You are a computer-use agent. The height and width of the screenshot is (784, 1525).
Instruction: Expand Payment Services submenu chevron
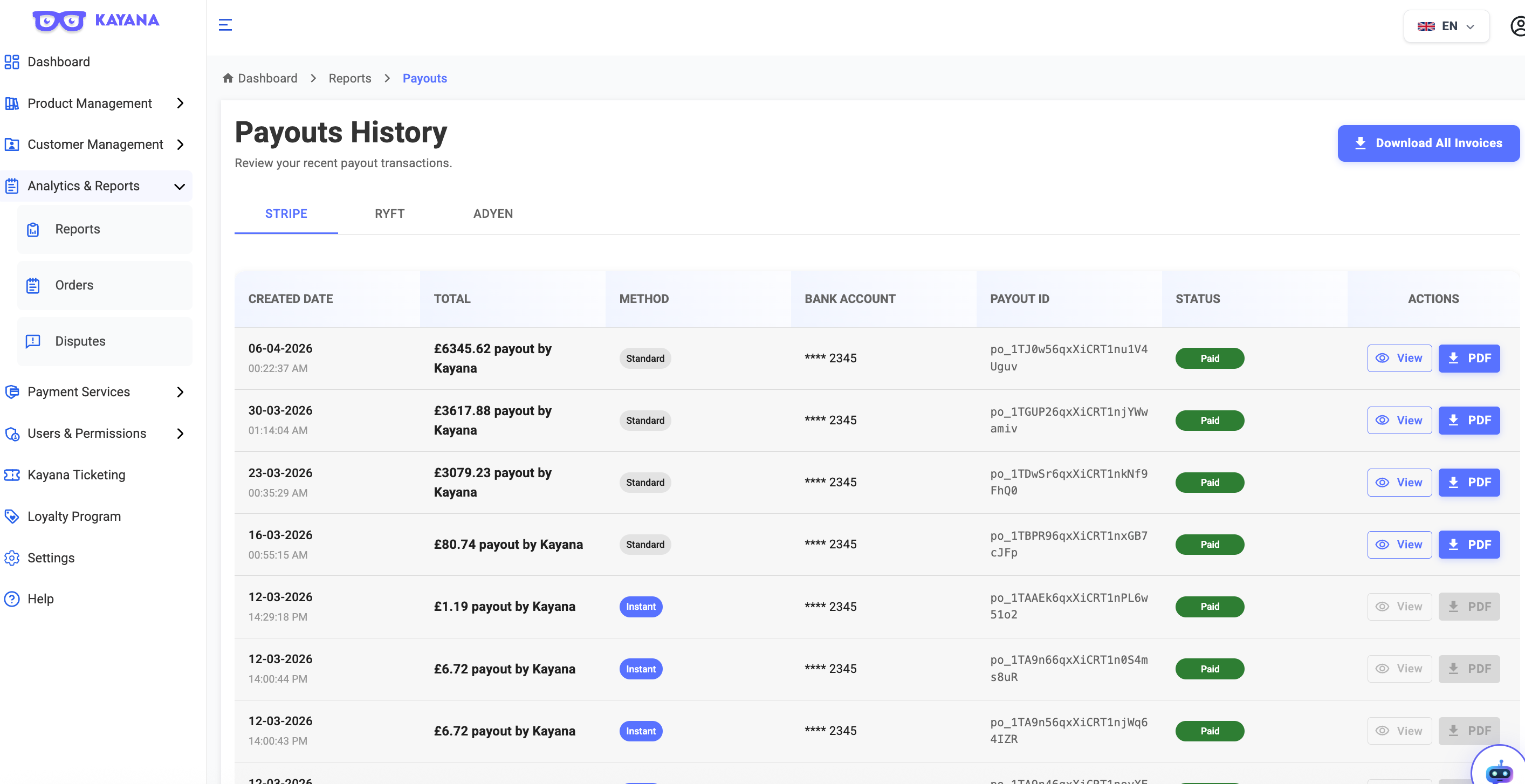(181, 392)
